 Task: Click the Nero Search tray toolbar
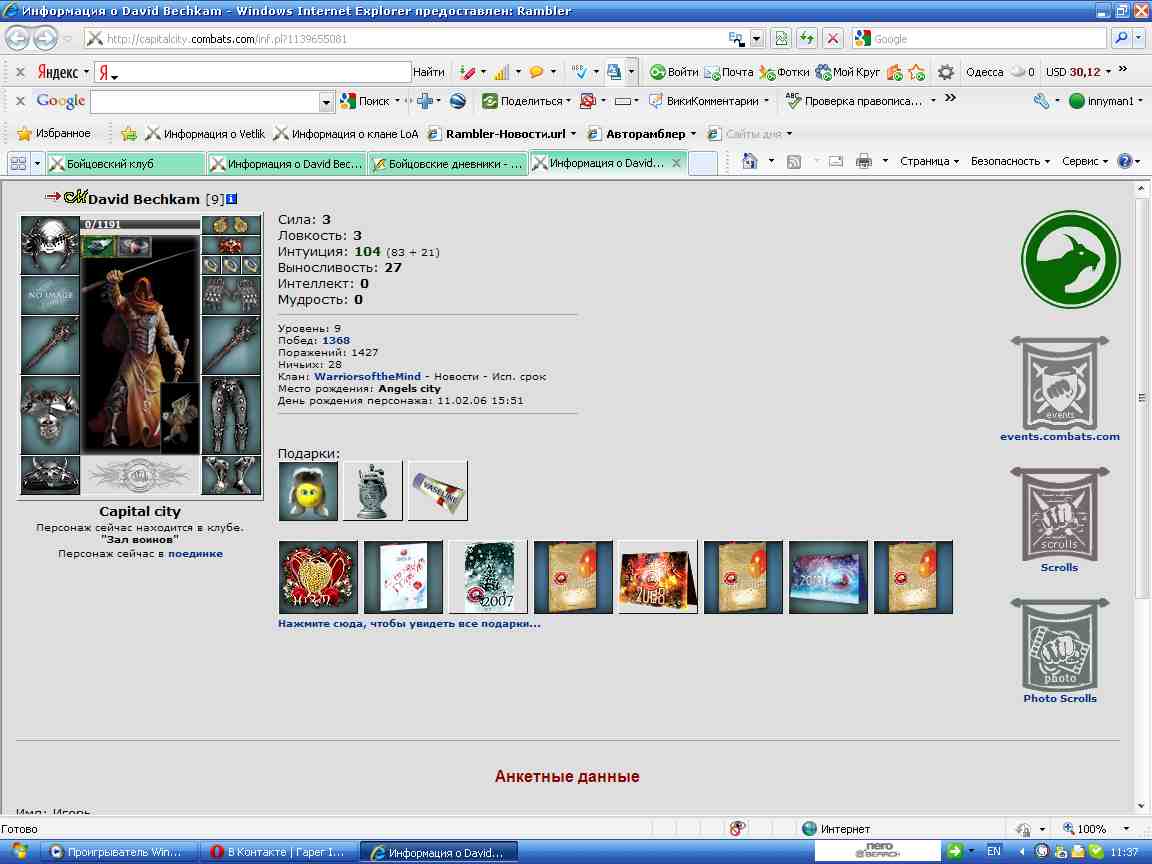point(878,852)
